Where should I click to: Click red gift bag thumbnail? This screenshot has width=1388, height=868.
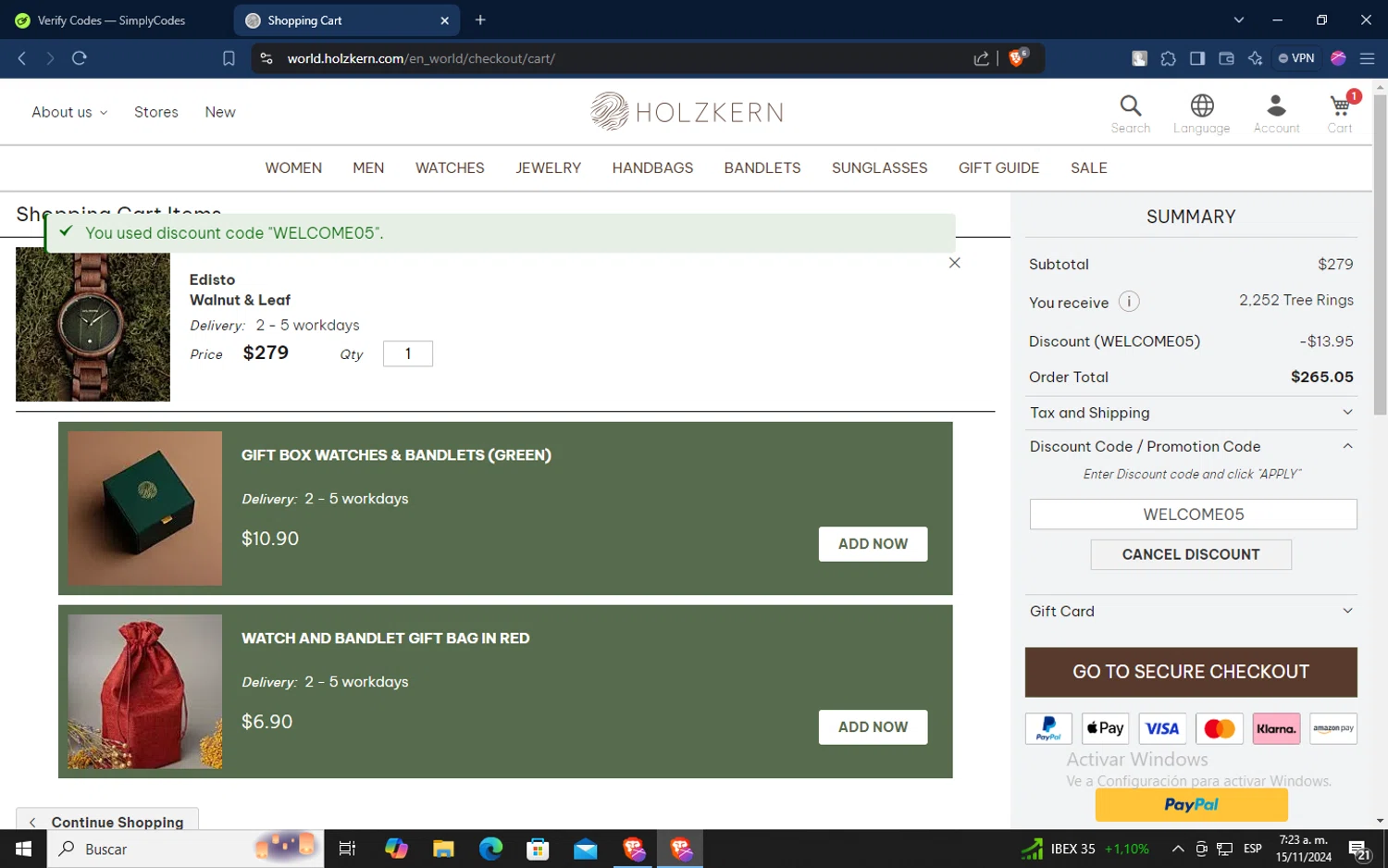pos(144,691)
